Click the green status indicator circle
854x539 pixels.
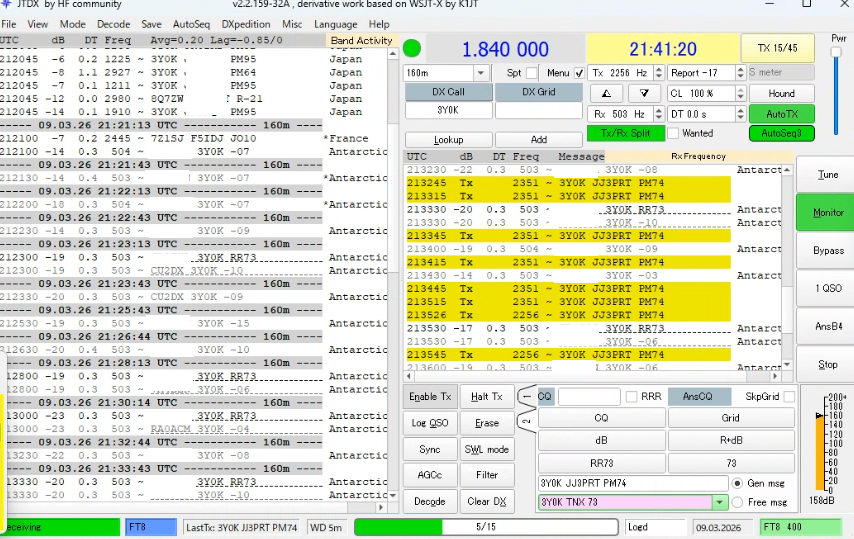pos(412,48)
